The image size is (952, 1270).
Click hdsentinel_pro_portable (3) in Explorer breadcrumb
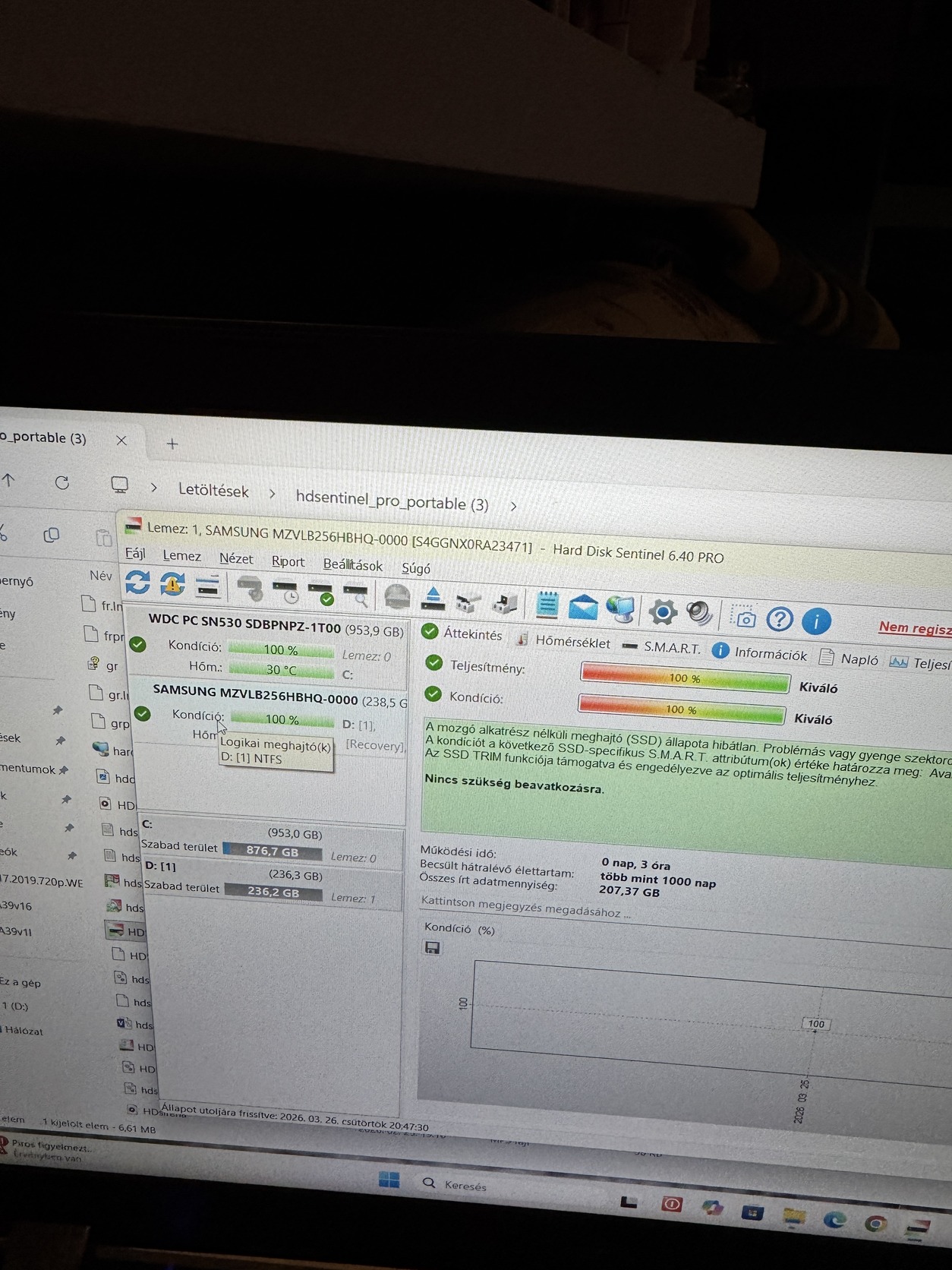(392, 500)
